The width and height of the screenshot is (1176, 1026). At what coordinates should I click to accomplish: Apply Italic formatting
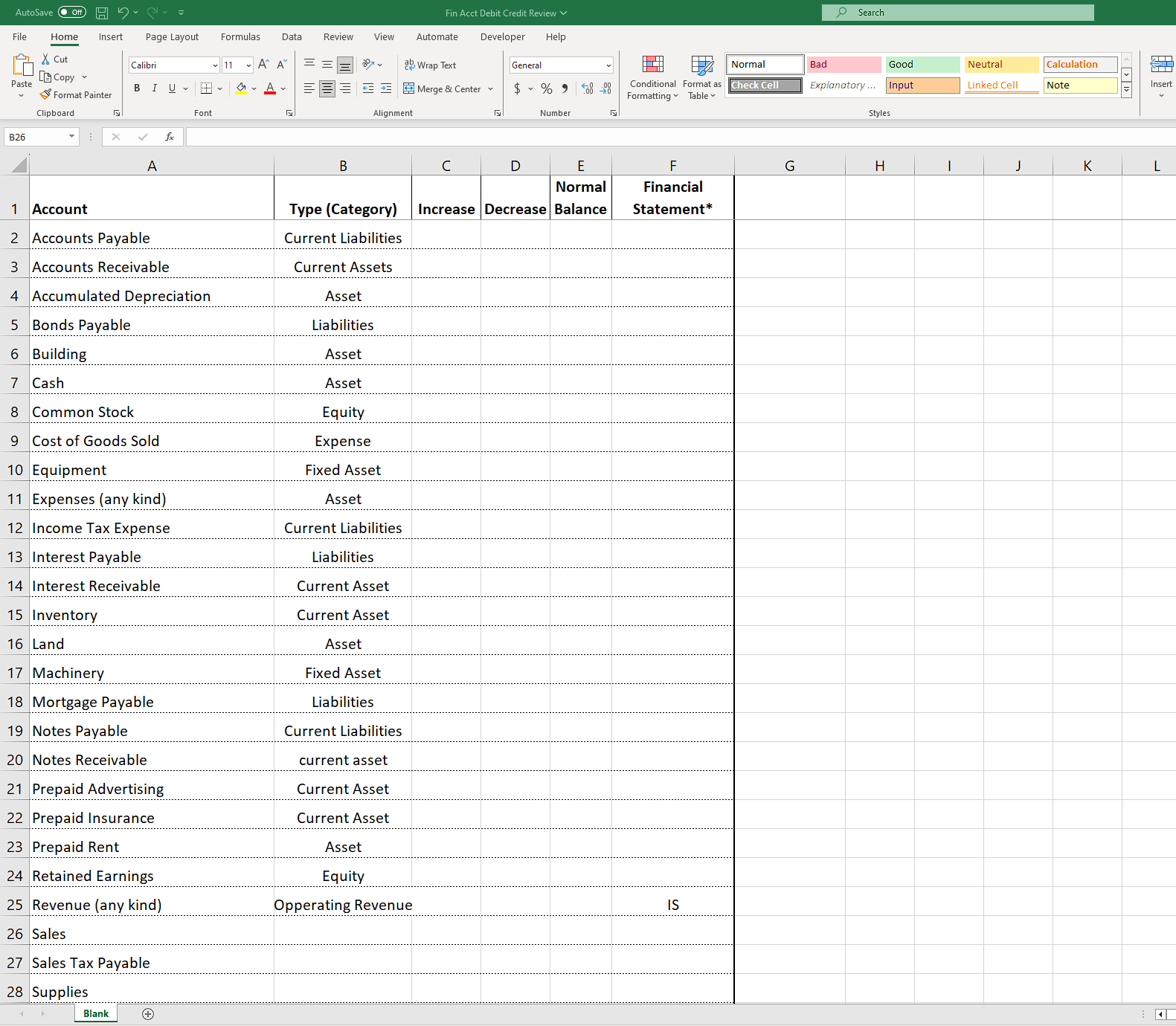[155, 88]
